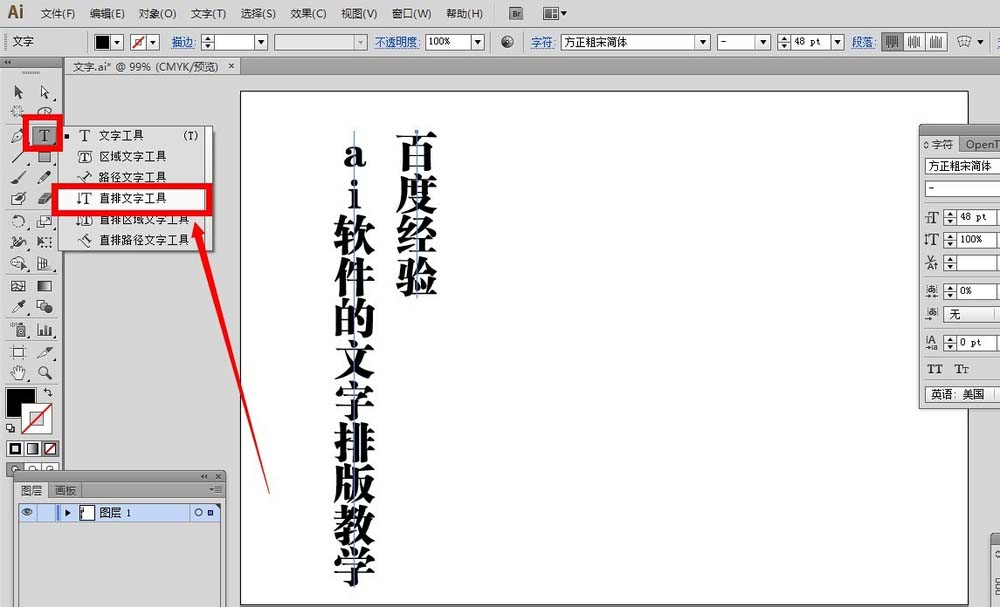This screenshot has height=607, width=1000.
Task: Choose 直排文字工具 from the flyout
Action: click(131, 198)
